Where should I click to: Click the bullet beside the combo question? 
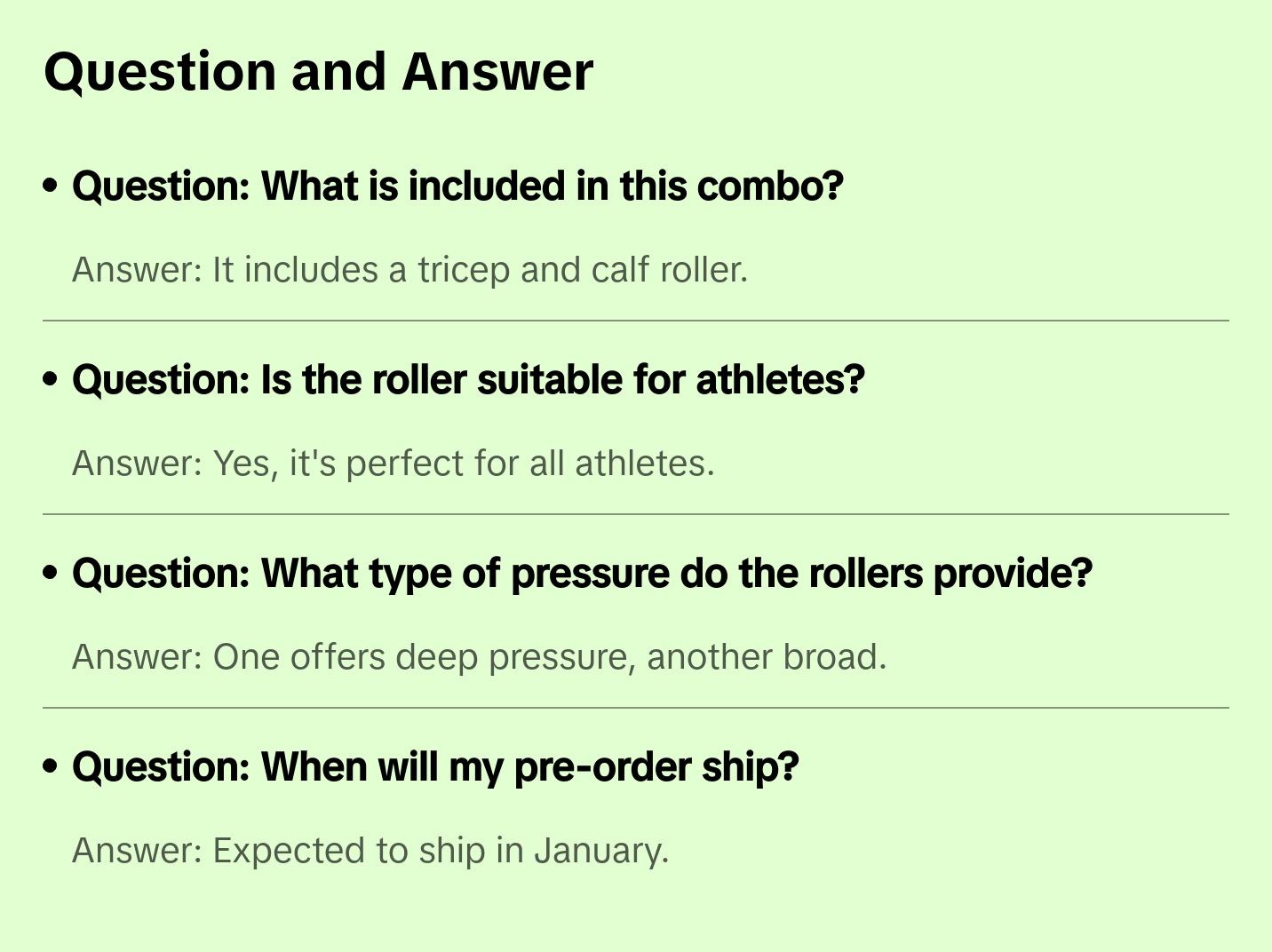[x=51, y=186]
